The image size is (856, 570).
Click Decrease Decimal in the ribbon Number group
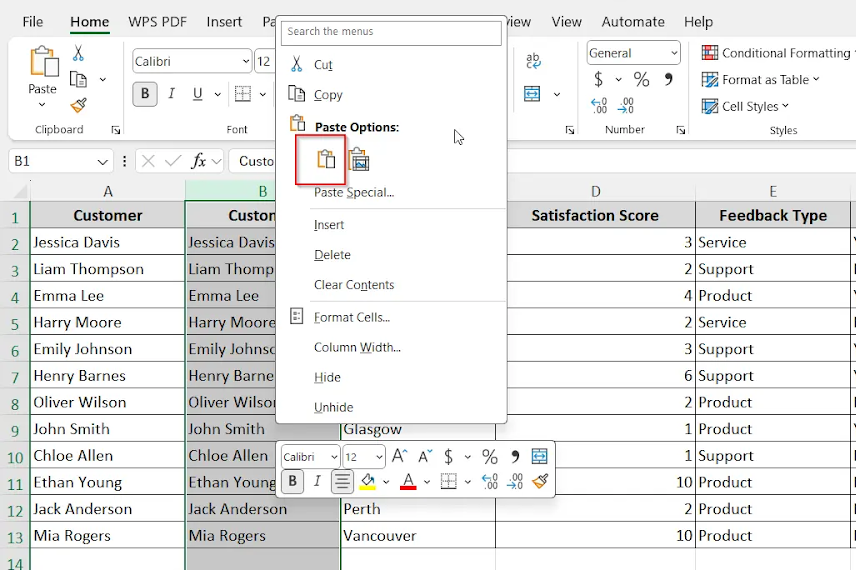click(x=626, y=105)
